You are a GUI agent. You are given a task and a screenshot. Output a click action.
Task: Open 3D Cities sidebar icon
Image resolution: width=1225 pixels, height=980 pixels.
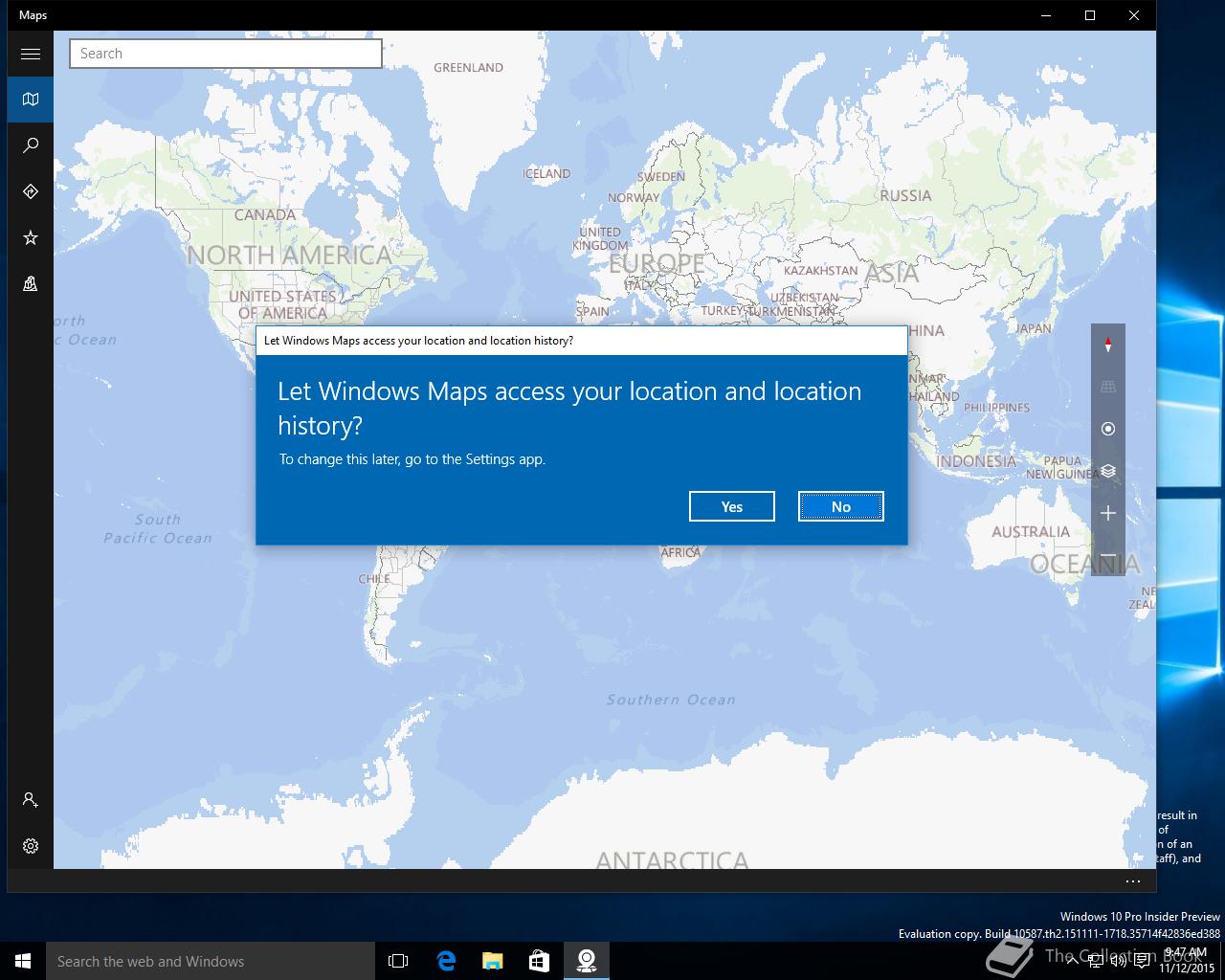click(31, 283)
